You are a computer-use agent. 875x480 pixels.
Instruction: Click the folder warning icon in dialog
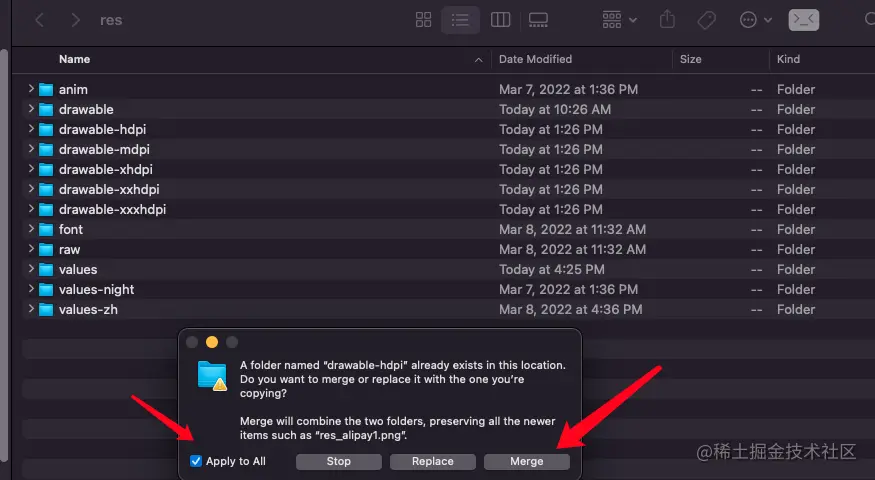coord(212,376)
